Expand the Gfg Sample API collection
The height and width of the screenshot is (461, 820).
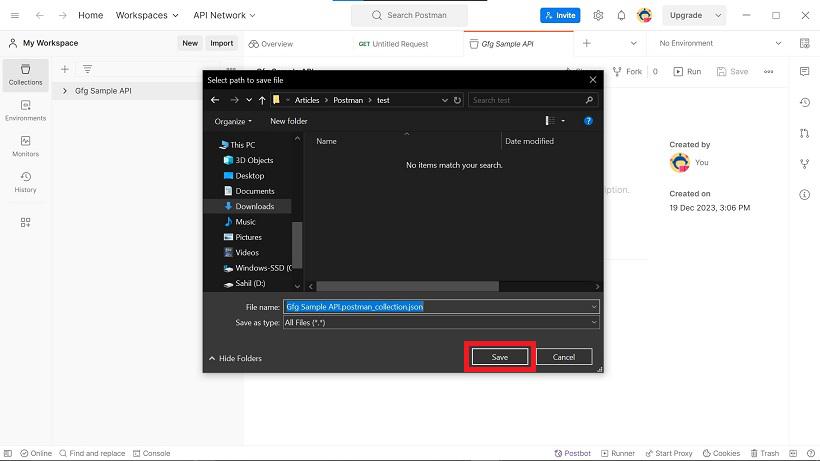pyautogui.click(x=64, y=91)
